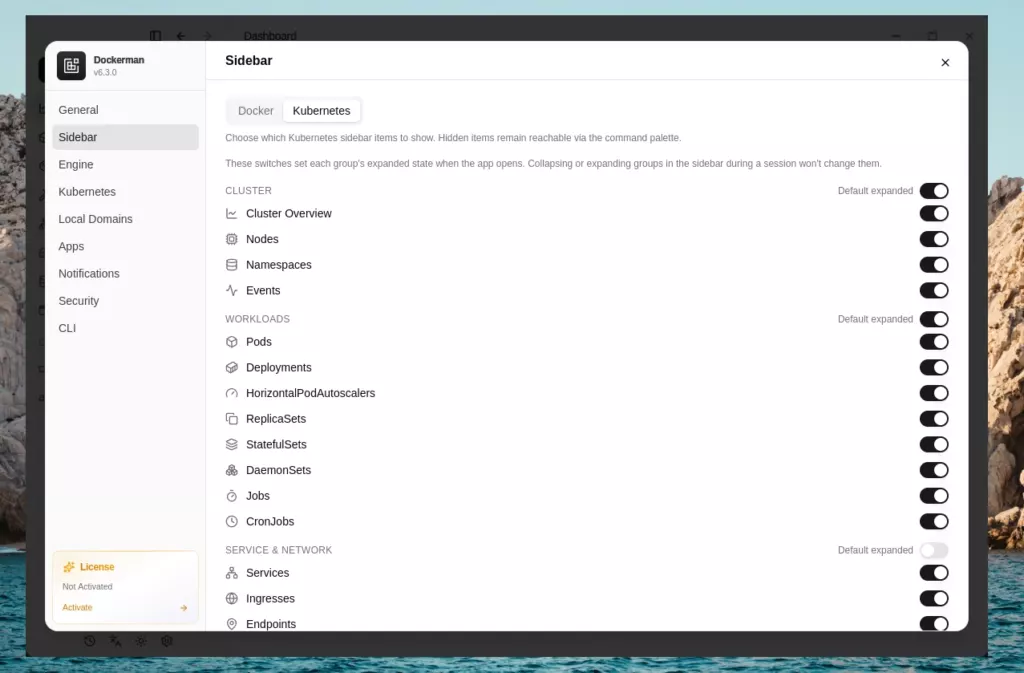
Task: Click the Activate license link
Action: coord(77,608)
